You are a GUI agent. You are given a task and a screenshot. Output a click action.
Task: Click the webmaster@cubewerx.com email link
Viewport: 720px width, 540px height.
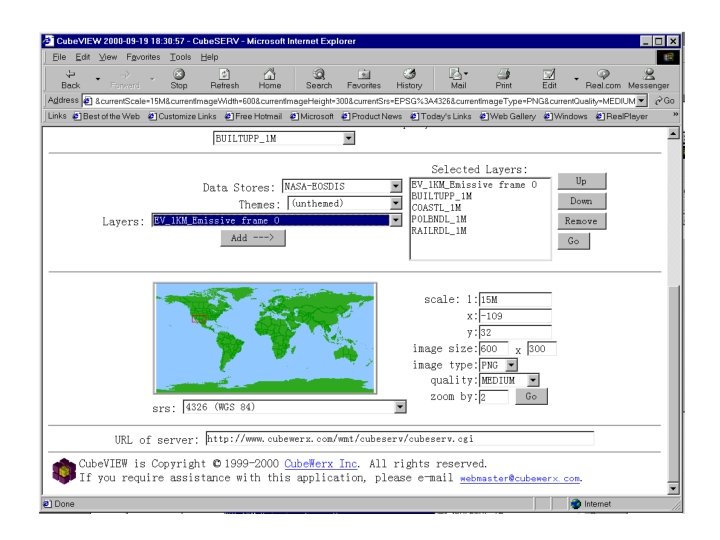tap(520, 478)
